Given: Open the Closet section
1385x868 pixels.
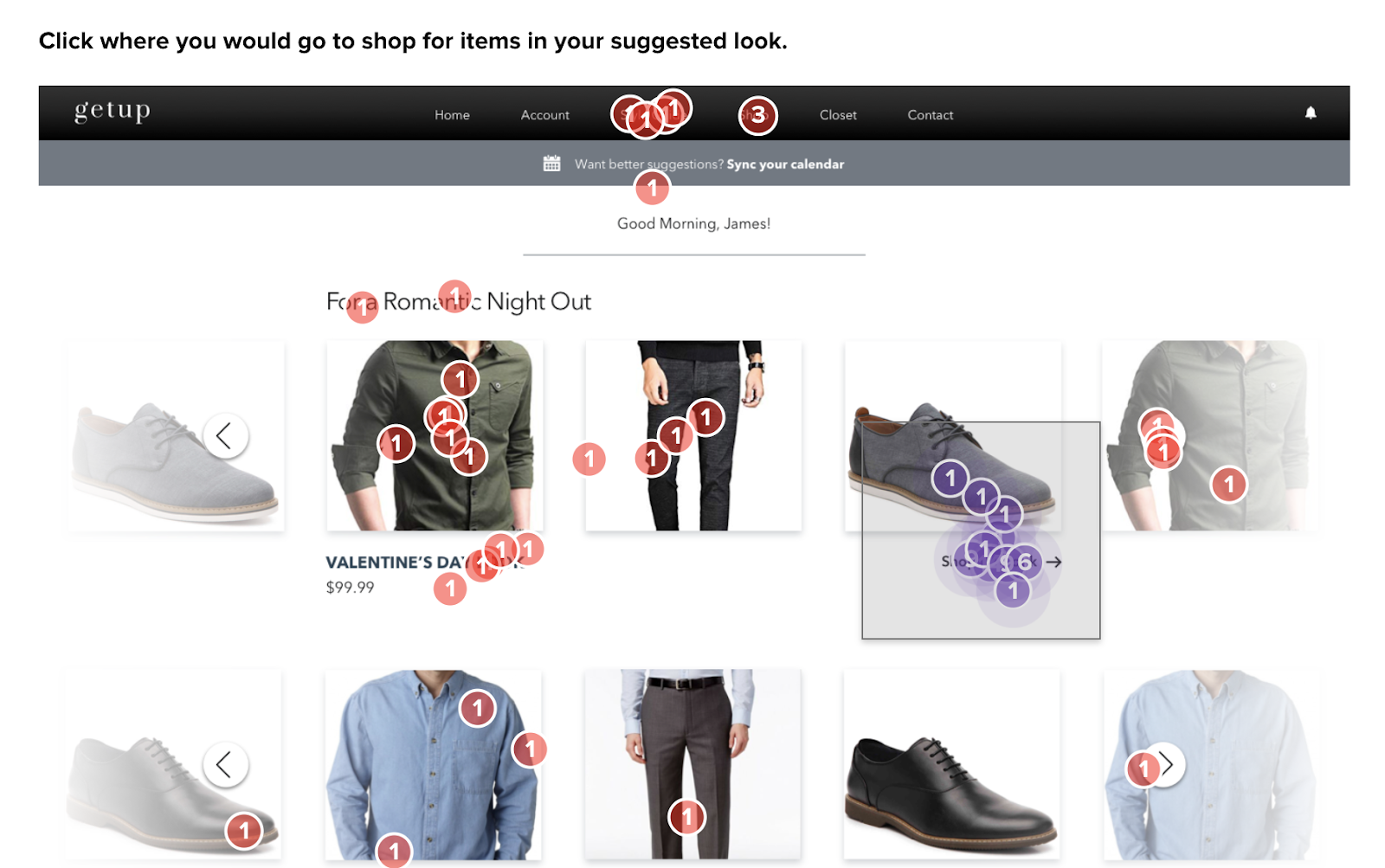Looking at the screenshot, I should [838, 115].
